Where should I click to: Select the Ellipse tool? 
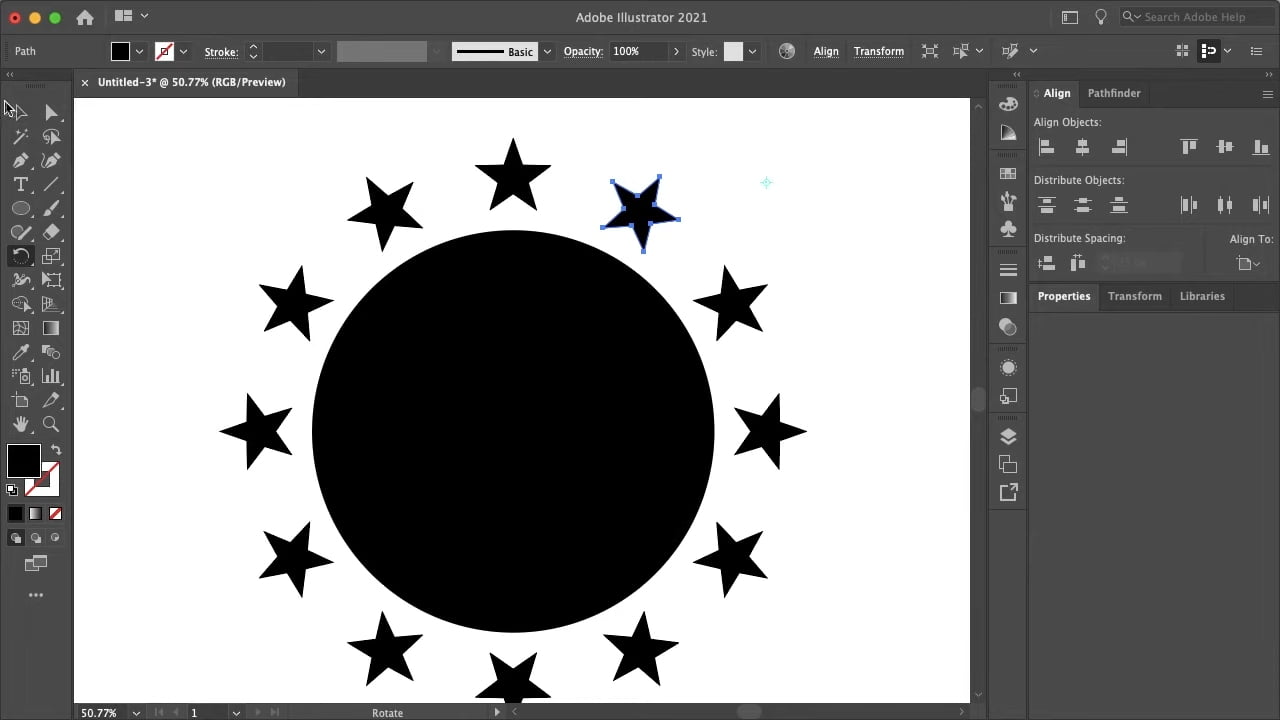(x=21, y=208)
